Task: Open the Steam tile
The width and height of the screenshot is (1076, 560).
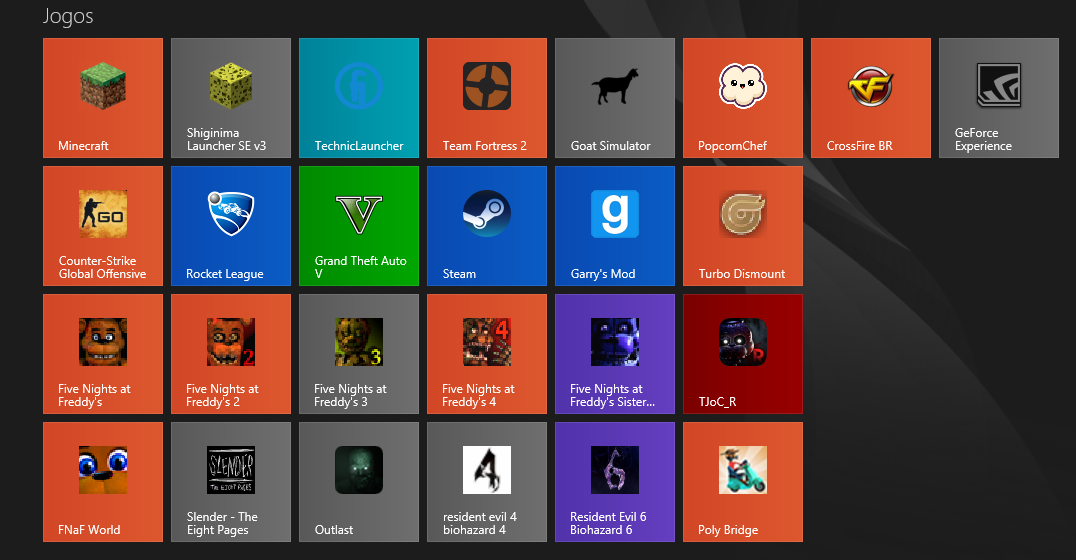Action: click(487, 226)
